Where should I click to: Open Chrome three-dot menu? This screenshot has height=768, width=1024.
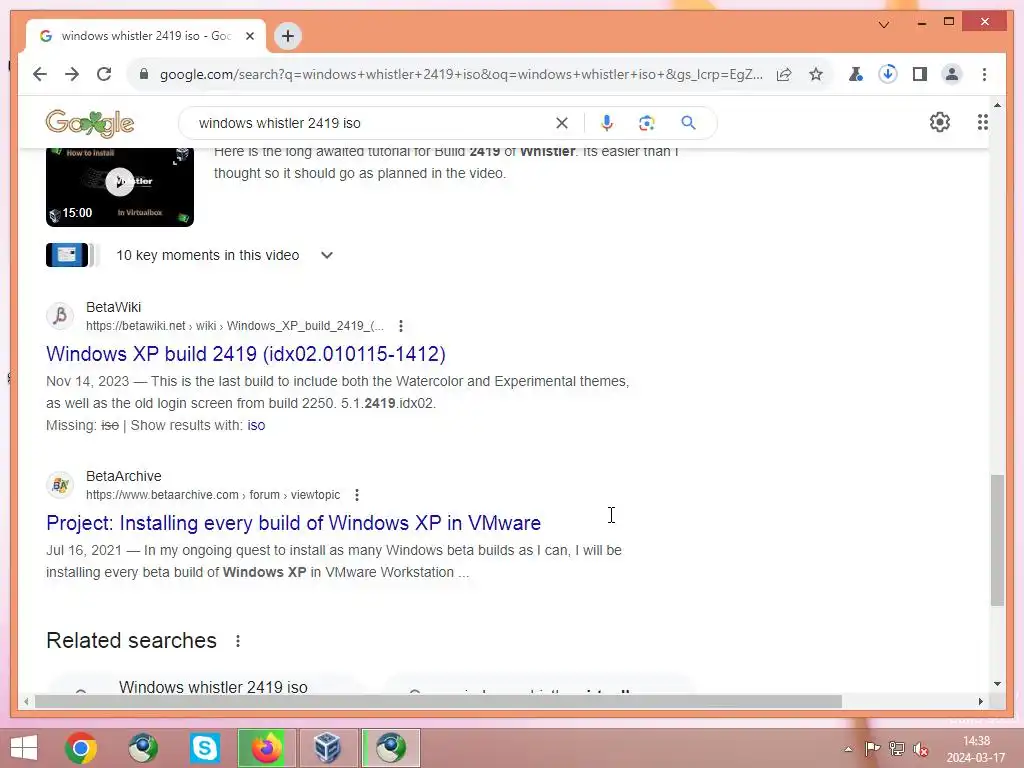(984, 74)
